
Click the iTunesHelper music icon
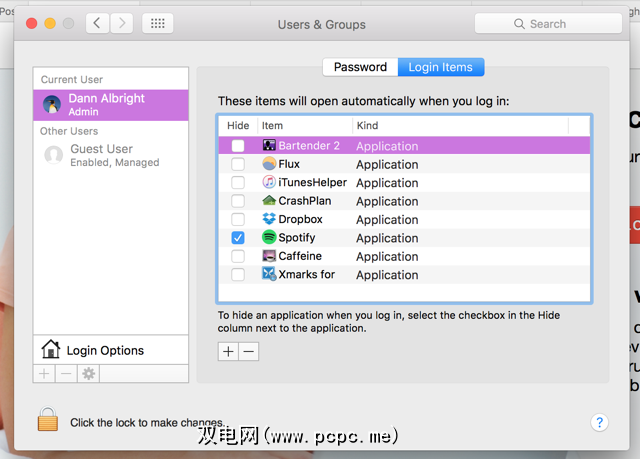(269, 182)
